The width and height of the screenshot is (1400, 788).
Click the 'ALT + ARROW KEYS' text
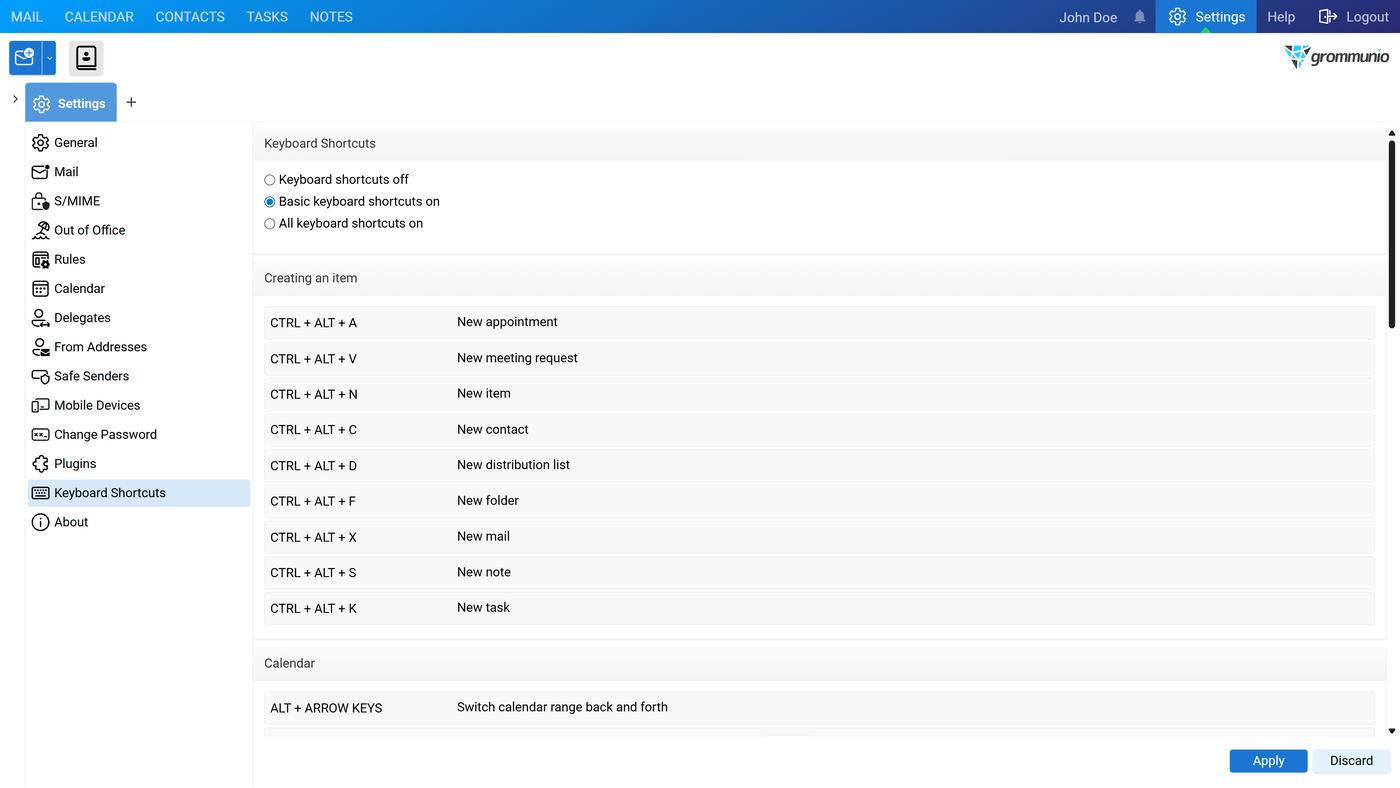[x=326, y=708]
